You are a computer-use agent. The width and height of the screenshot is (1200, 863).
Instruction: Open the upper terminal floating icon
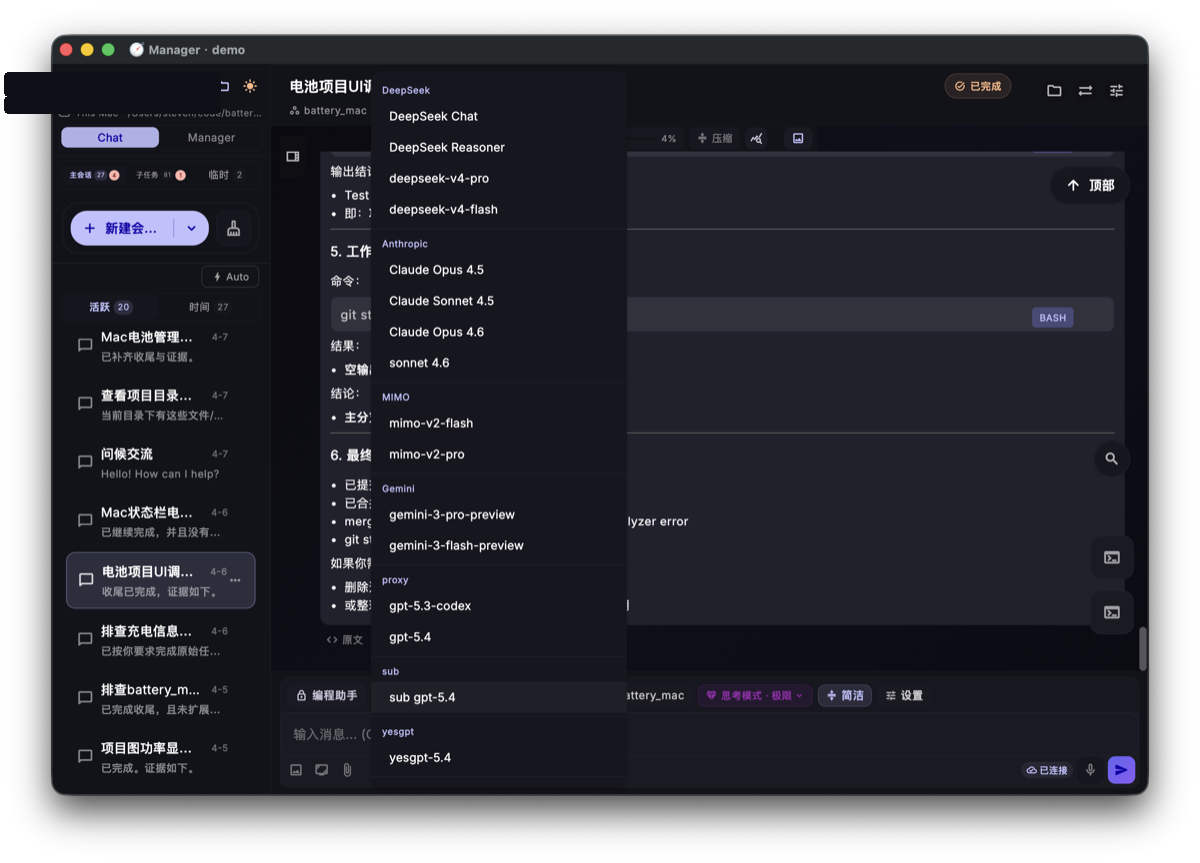1111,557
